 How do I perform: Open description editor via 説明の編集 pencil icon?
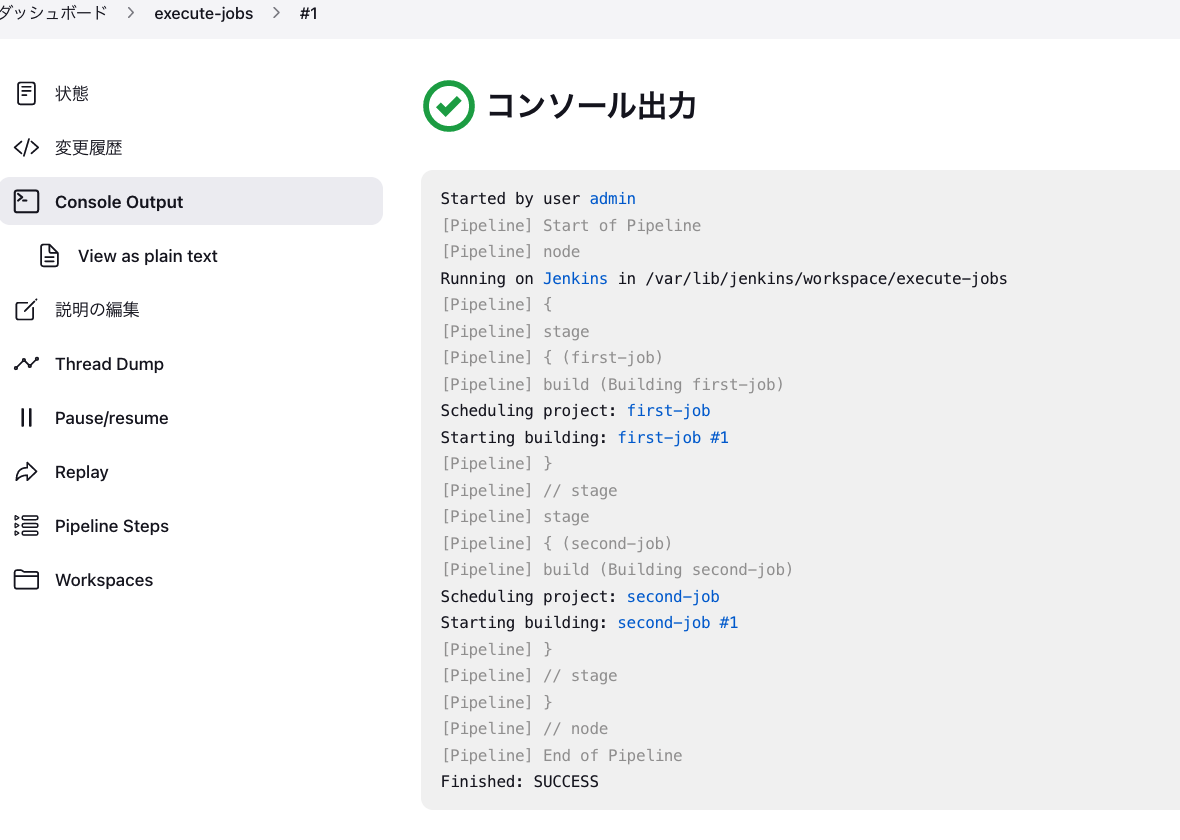click(x=27, y=310)
